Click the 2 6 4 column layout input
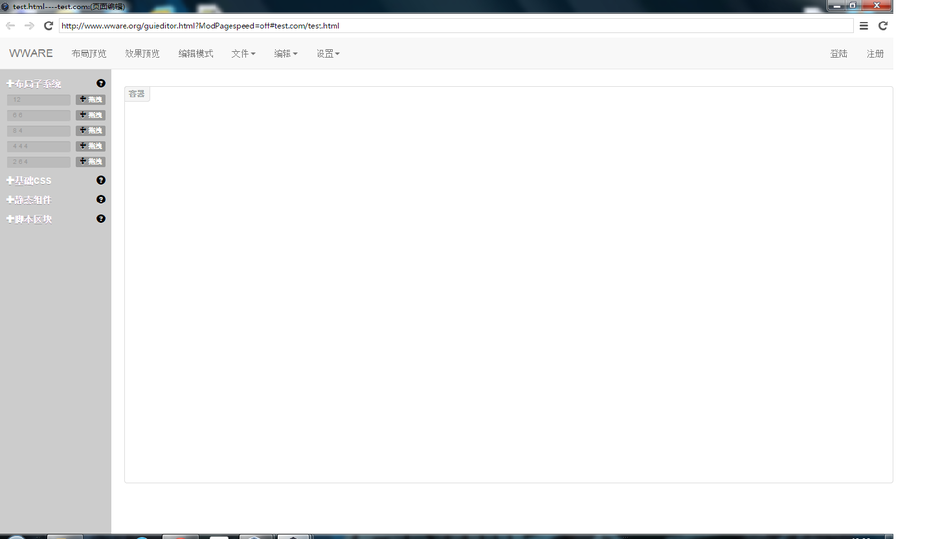Viewport: 927px width, 539px height. [x=39, y=161]
